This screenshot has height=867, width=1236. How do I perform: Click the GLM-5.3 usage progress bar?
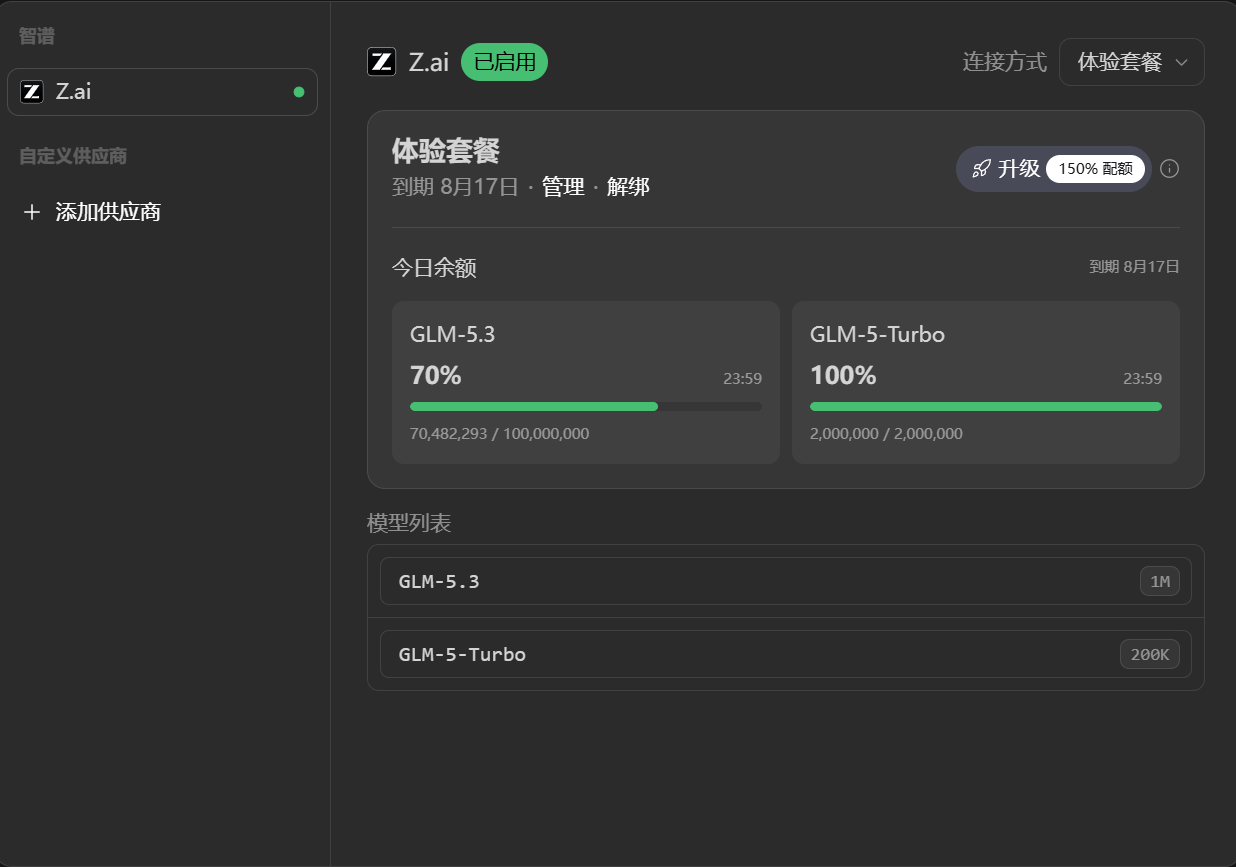[x=586, y=407]
